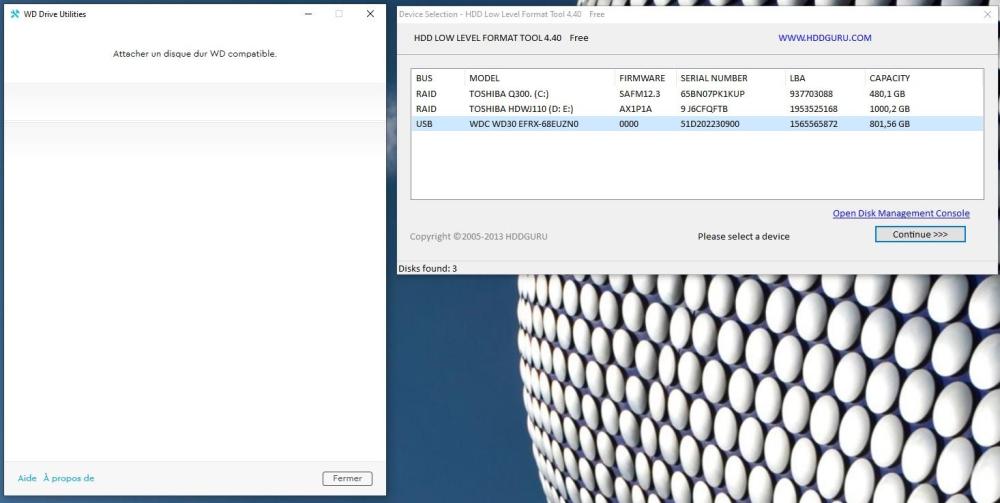
Task: Open the Aide link in WD Drive Utilities
Action: coord(27,478)
